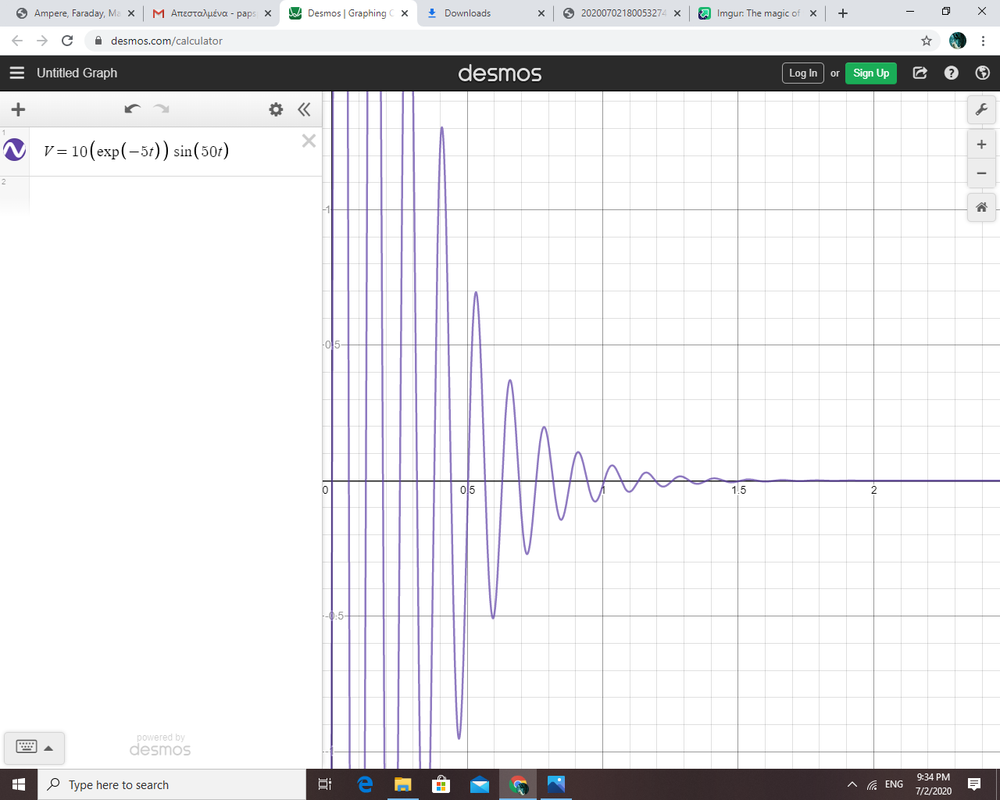This screenshot has width=1000, height=800.
Task: Switch to Imgur: The magic of tab
Action: pos(758,13)
